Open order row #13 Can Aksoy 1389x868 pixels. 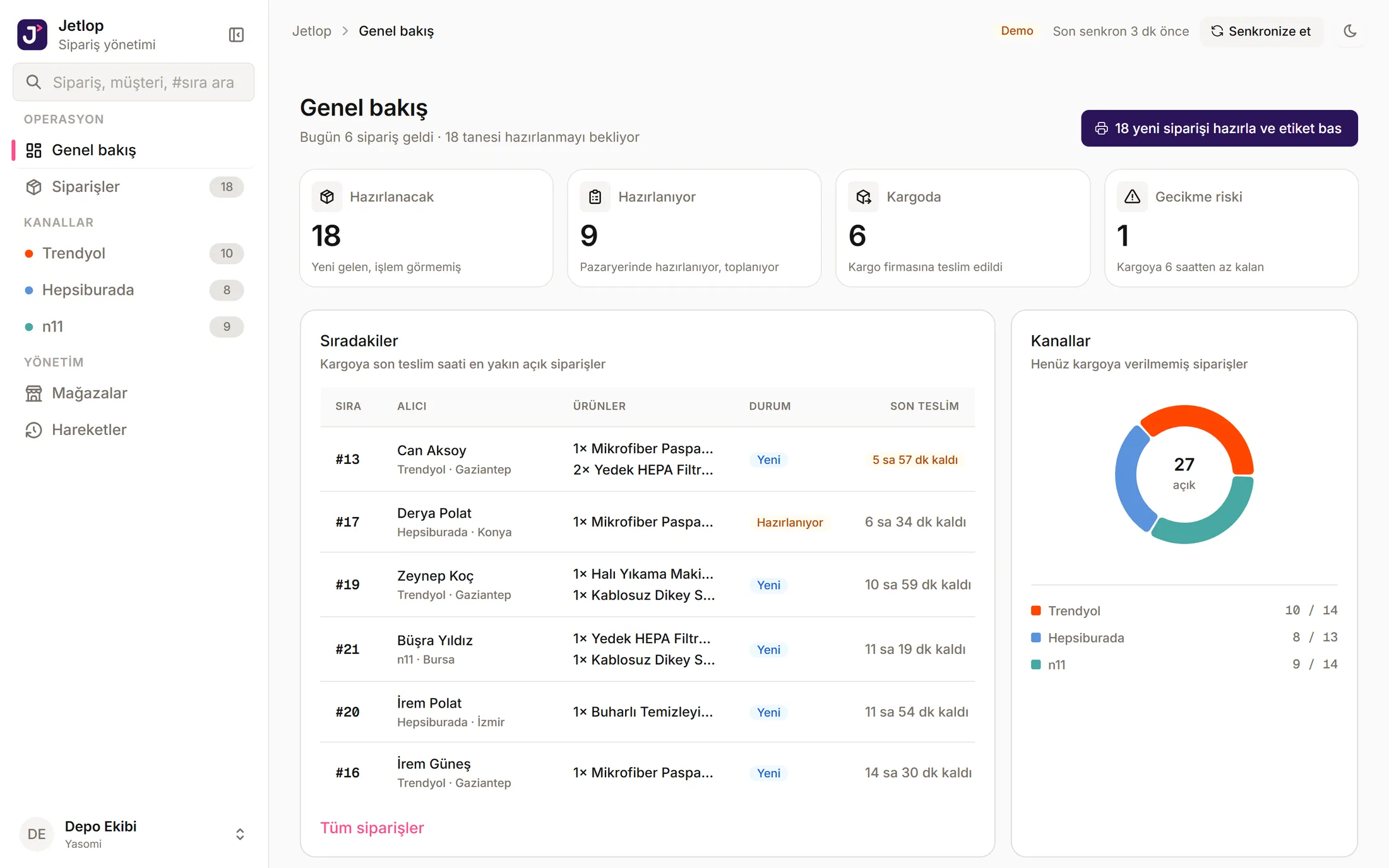coord(647,459)
